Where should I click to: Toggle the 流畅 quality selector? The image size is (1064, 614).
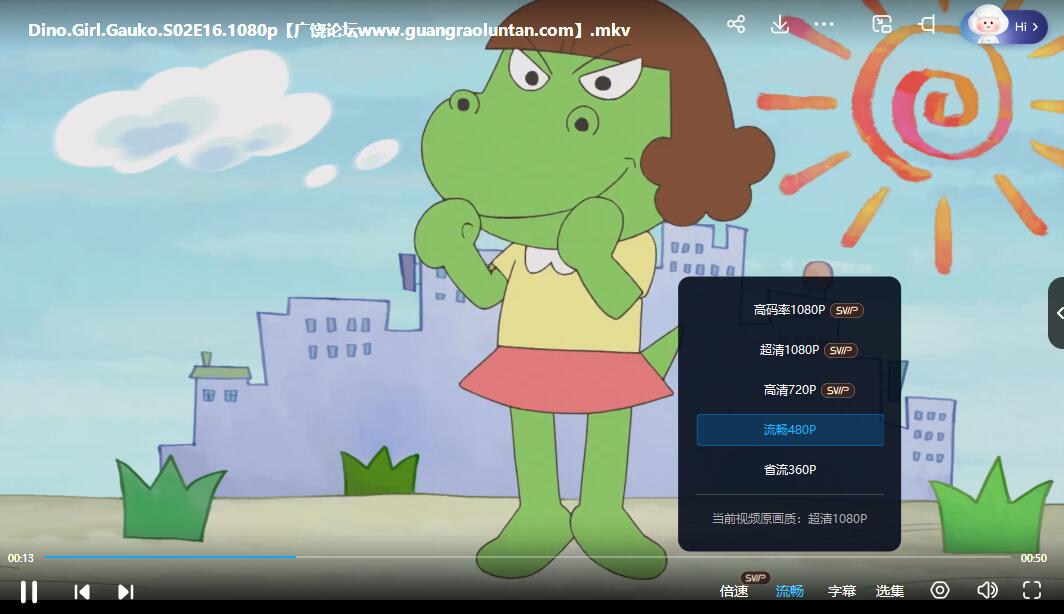coord(790,591)
